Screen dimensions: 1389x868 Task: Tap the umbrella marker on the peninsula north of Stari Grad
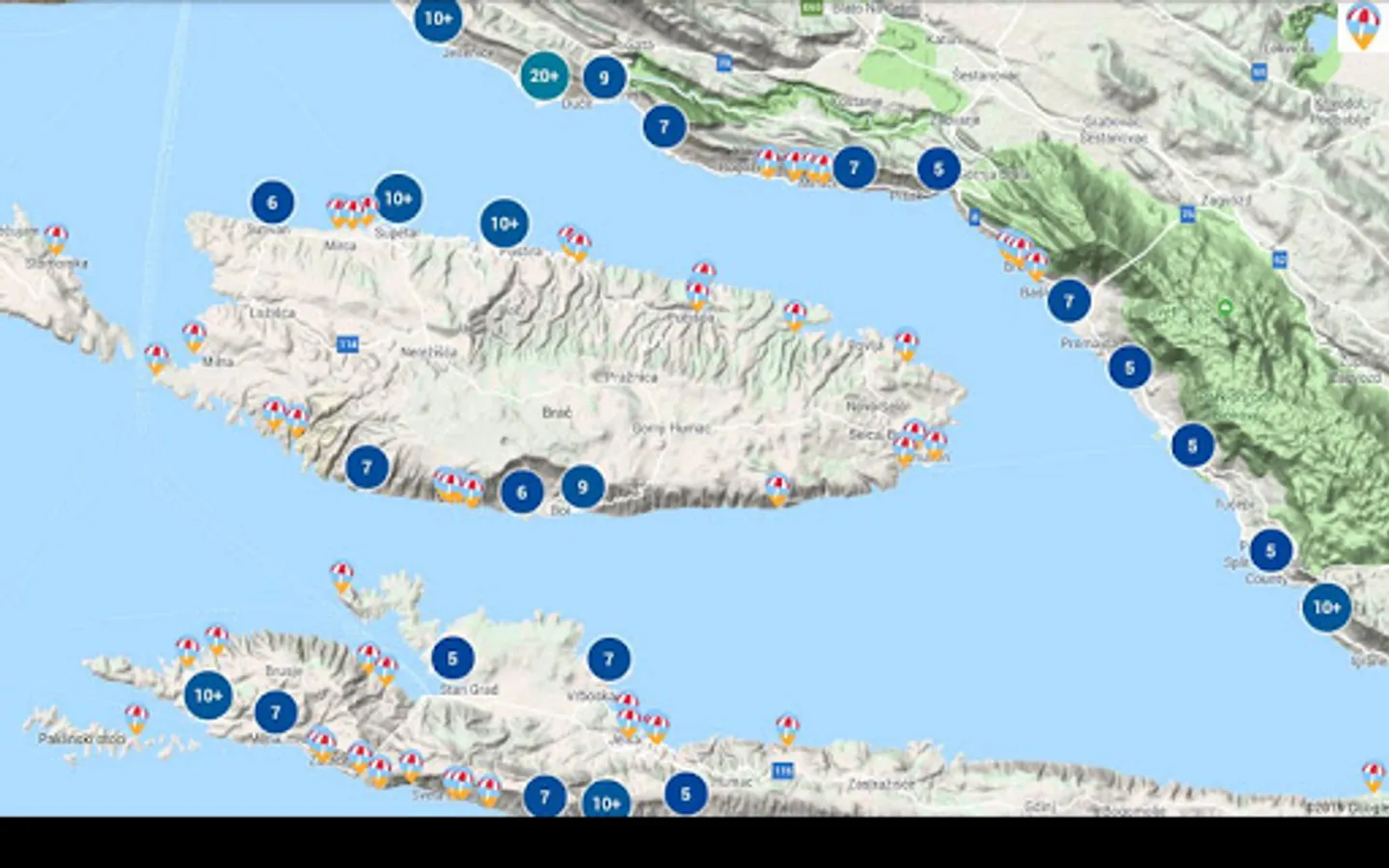(341, 577)
